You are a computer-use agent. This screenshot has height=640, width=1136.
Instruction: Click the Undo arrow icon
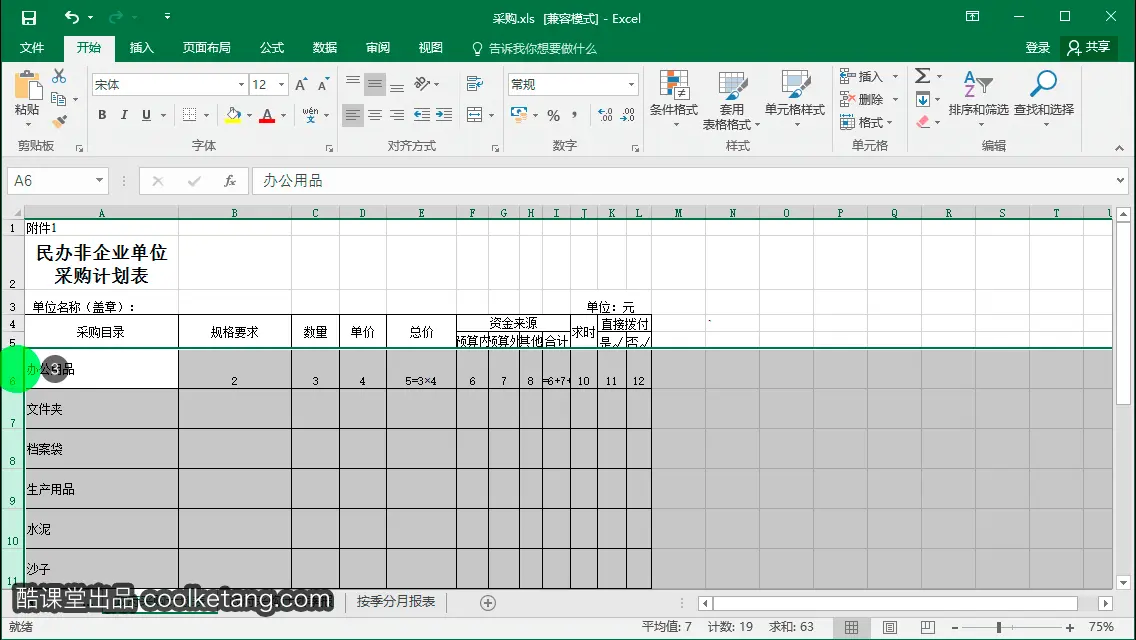[x=72, y=17]
